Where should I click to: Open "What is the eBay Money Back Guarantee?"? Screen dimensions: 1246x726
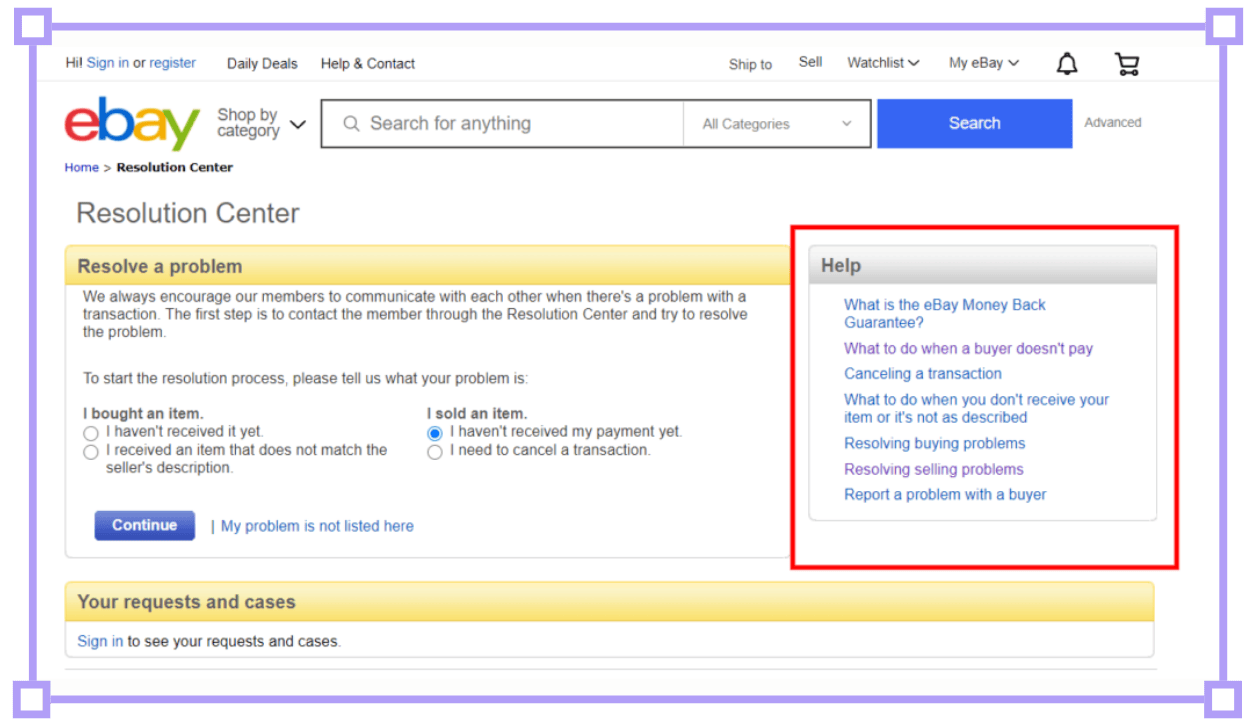click(945, 314)
